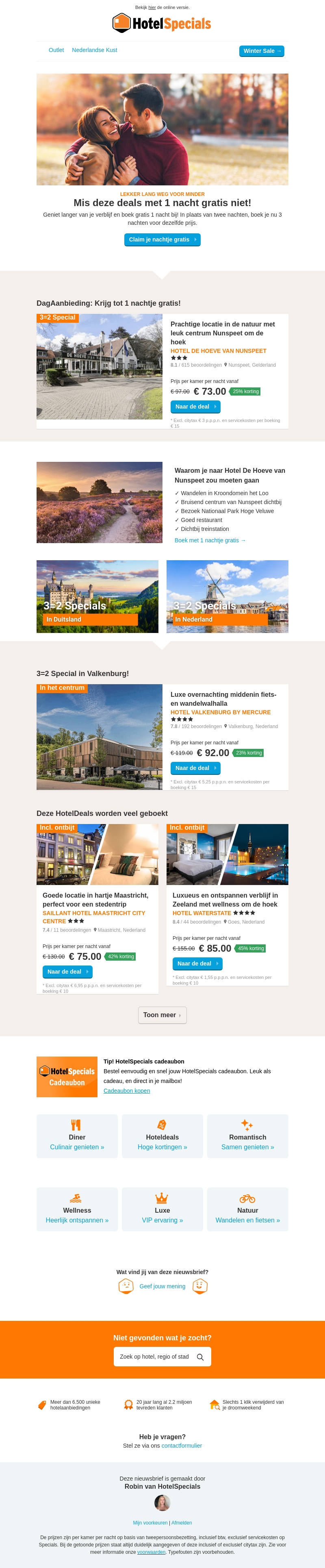
Task: Click the HotelSpecials logo at the top
Action: (162, 23)
